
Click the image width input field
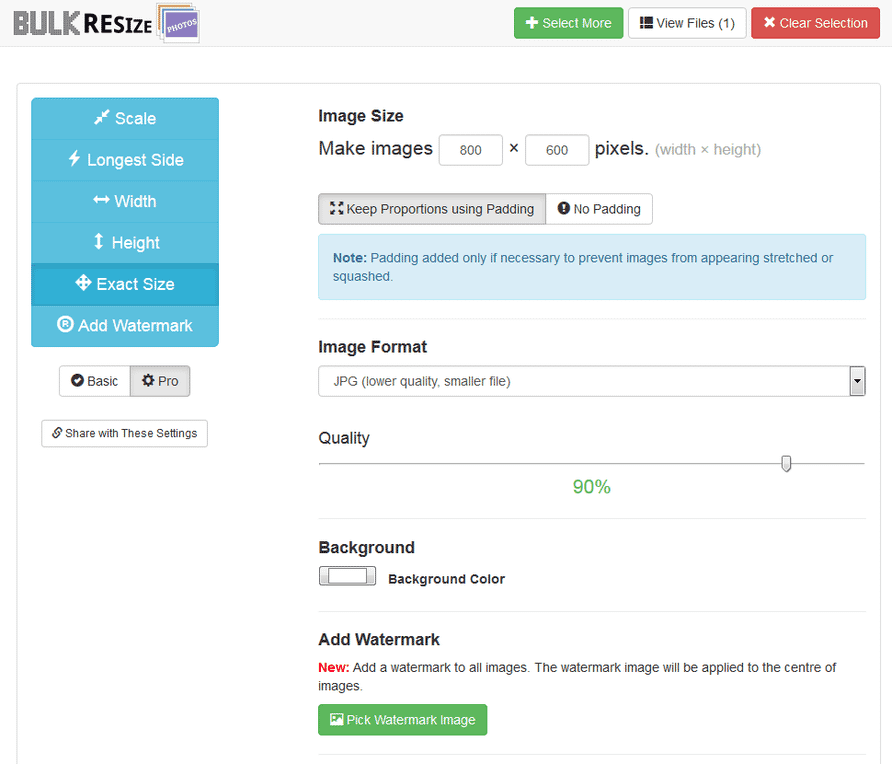tap(470, 150)
